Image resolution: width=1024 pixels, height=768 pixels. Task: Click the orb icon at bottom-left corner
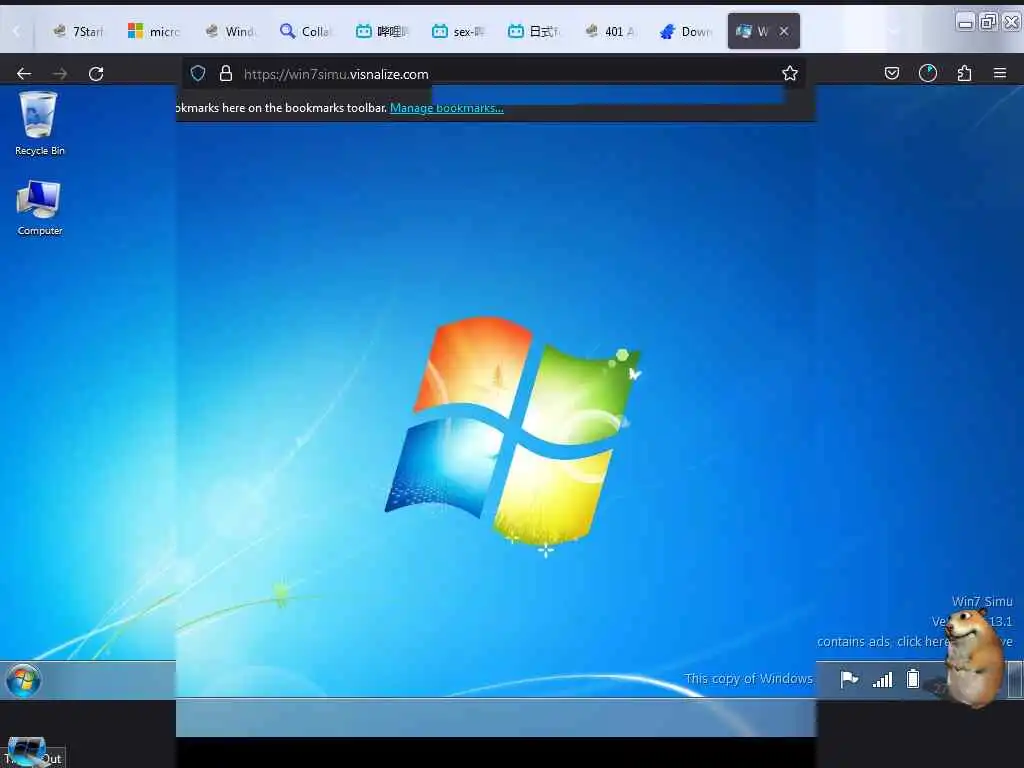tap(26, 752)
